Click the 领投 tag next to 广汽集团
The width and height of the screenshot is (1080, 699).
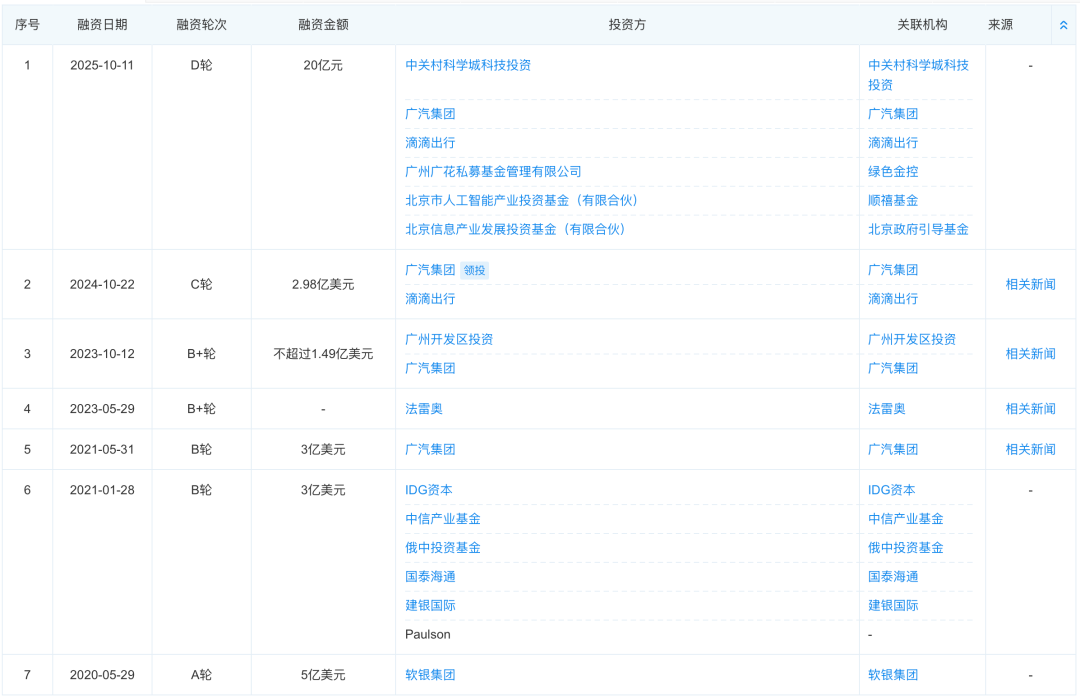tap(474, 270)
